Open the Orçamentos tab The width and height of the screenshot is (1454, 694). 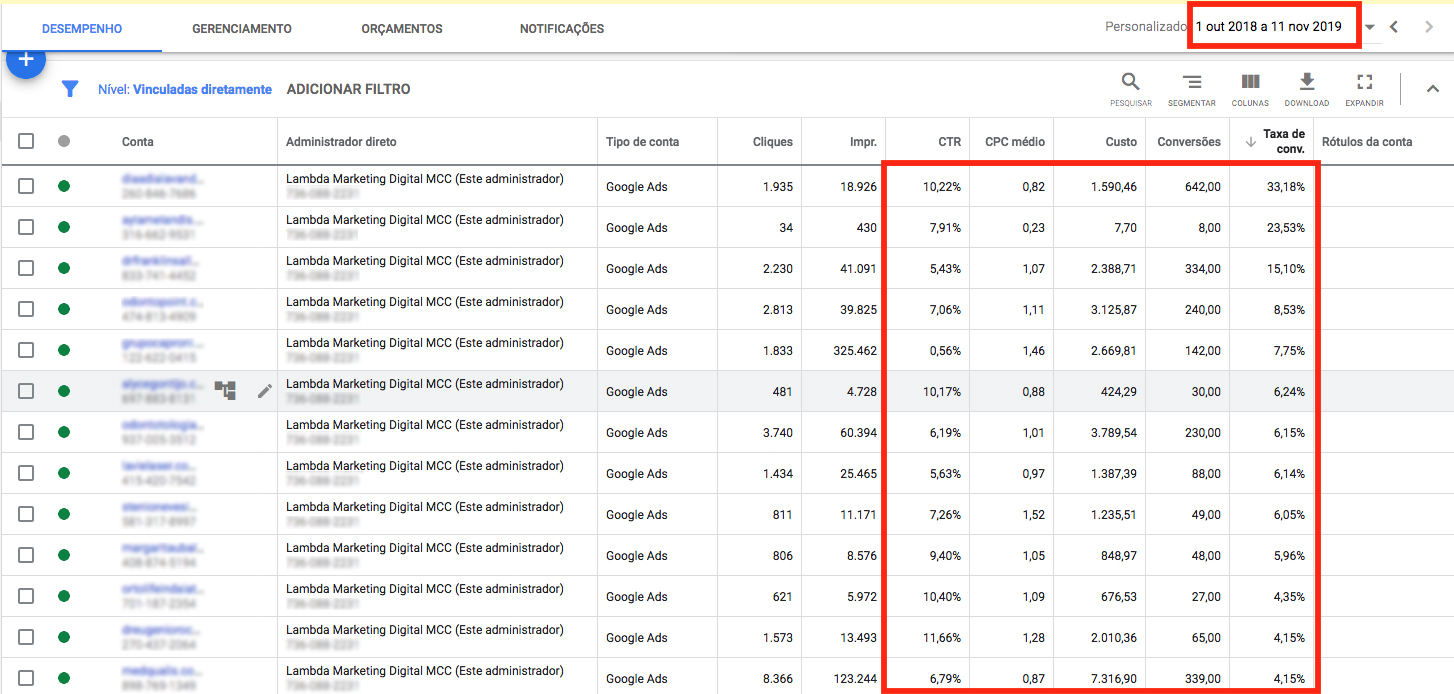click(x=402, y=29)
